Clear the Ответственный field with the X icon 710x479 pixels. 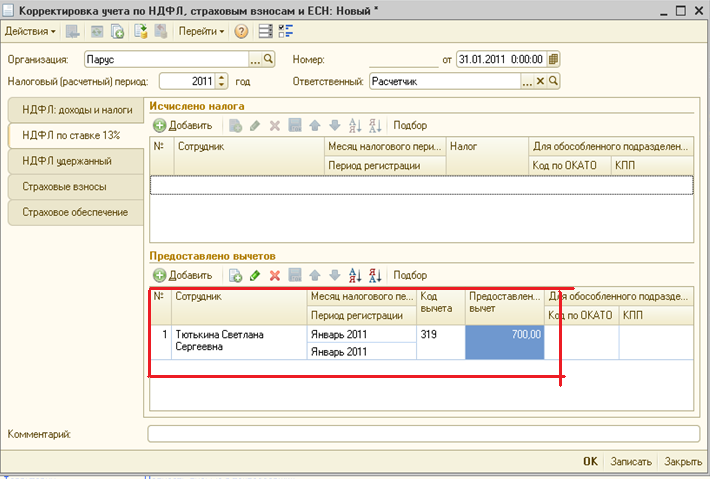(x=540, y=81)
